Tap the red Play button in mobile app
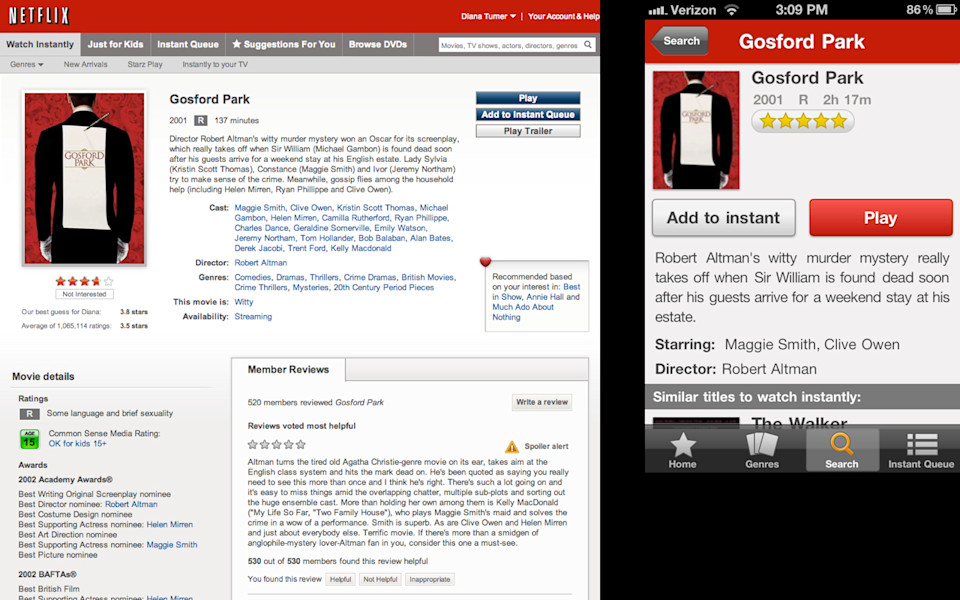 [881, 218]
